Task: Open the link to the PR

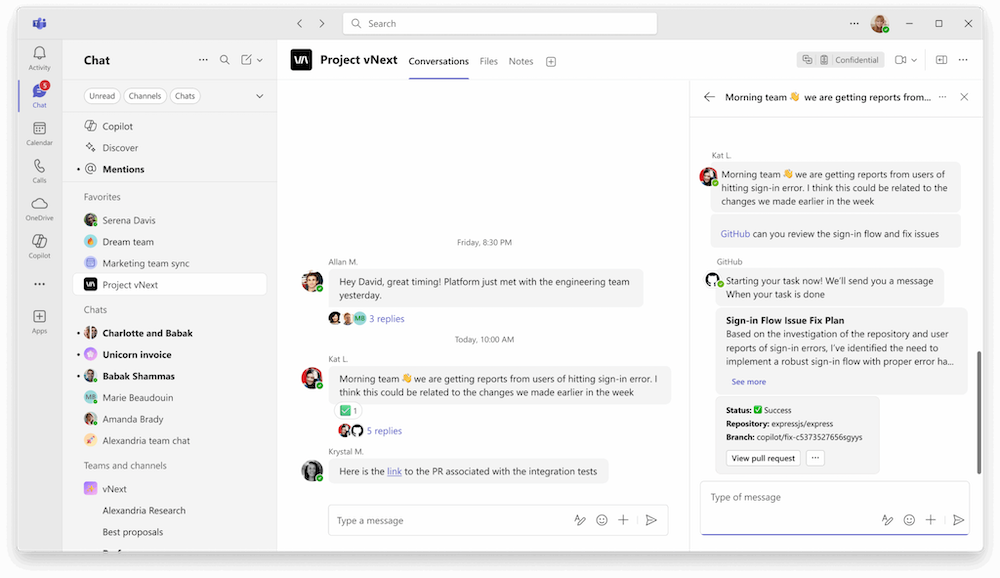Action: coord(394,470)
